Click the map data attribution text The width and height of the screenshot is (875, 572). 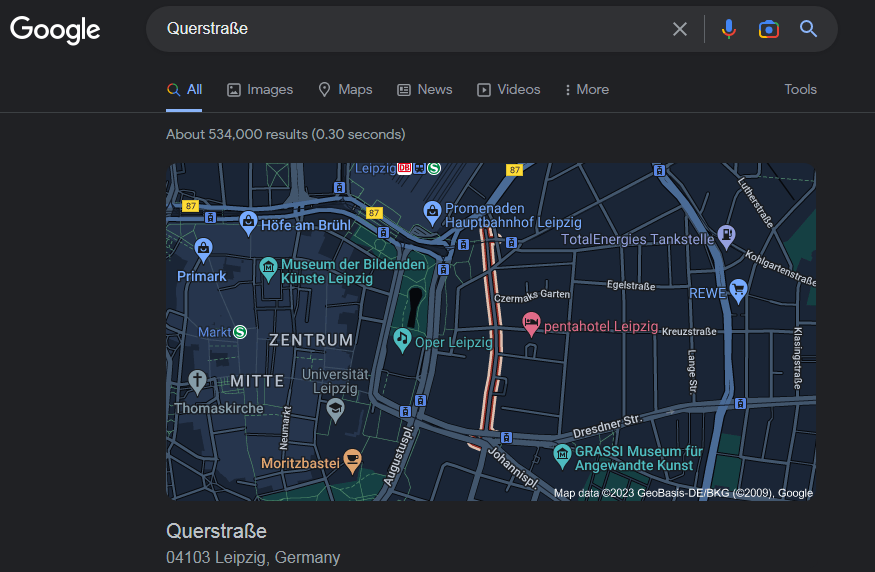pyautogui.click(x=683, y=493)
